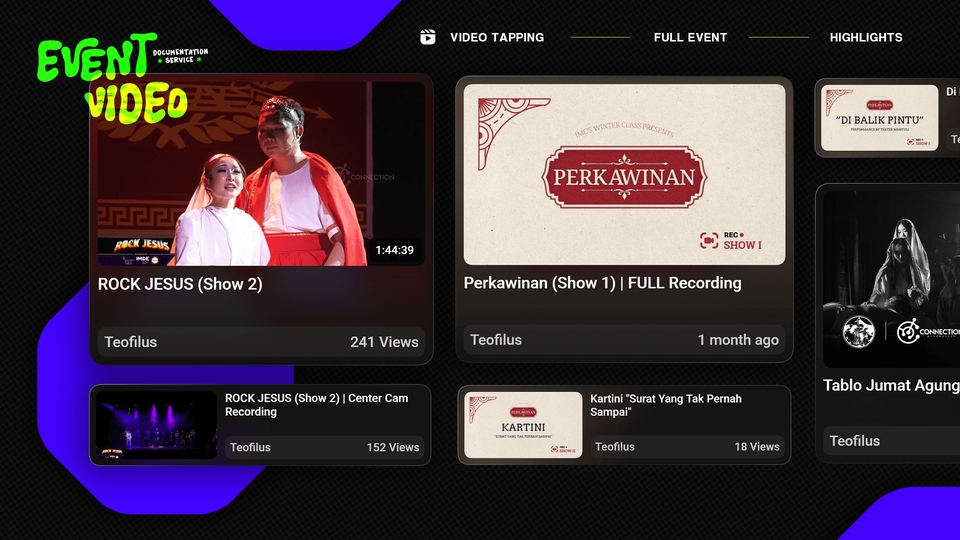This screenshot has height=540, width=960.
Task: Open the ROCK JESUS (Show 2) thumbnail
Action: click(x=261, y=174)
